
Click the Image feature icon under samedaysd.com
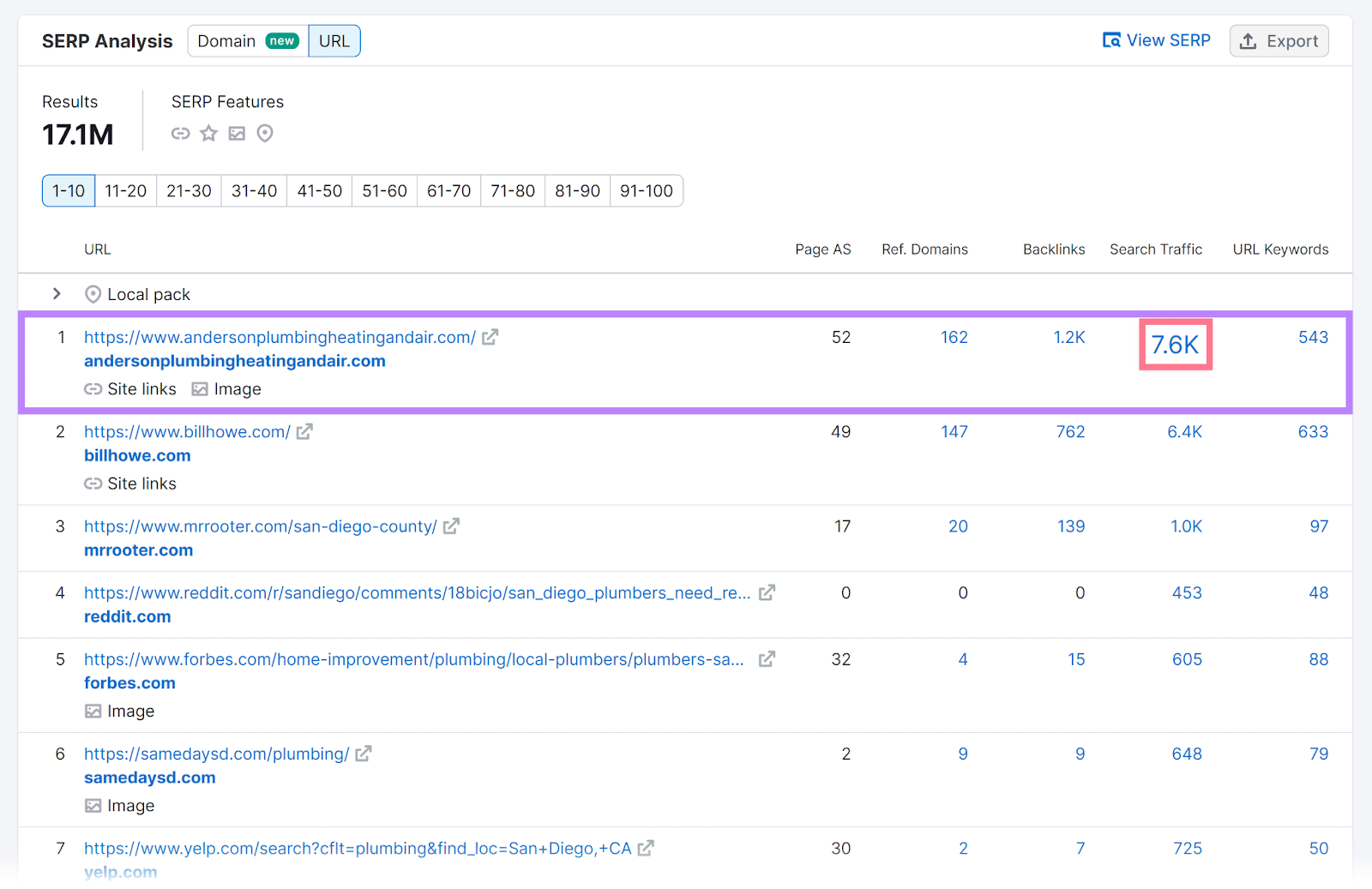click(93, 805)
